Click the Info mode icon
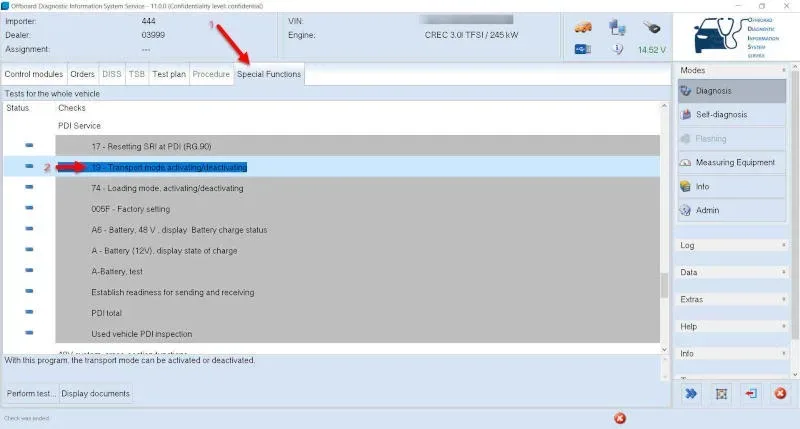The height and width of the screenshot is (429, 800). [686, 187]
